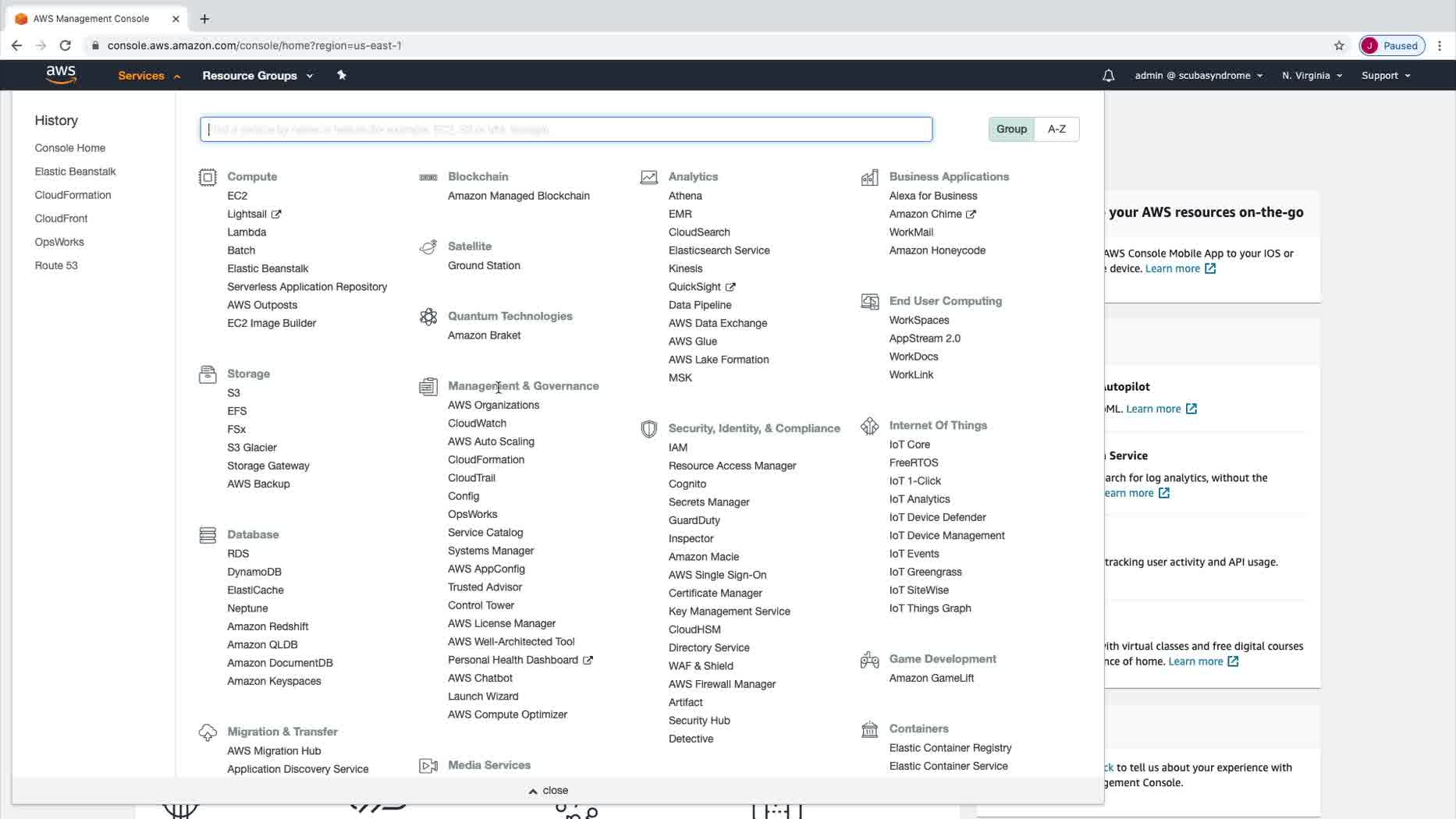Switch services view to A-Z
Screen dimensions: 1456x819
tap(1056, 129)
